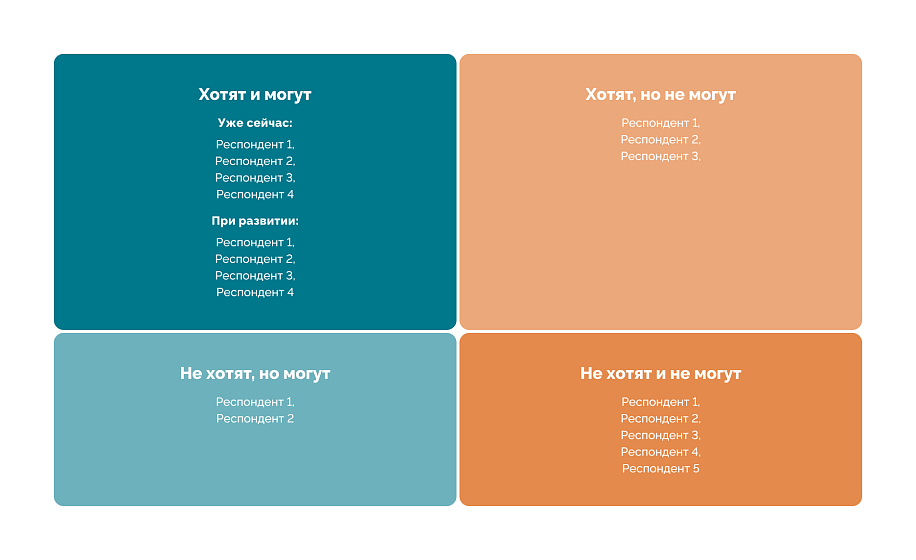
Task: Click the "Не хотят и не могут" heading
Action: pyautogui.click(x=660, y=374)
